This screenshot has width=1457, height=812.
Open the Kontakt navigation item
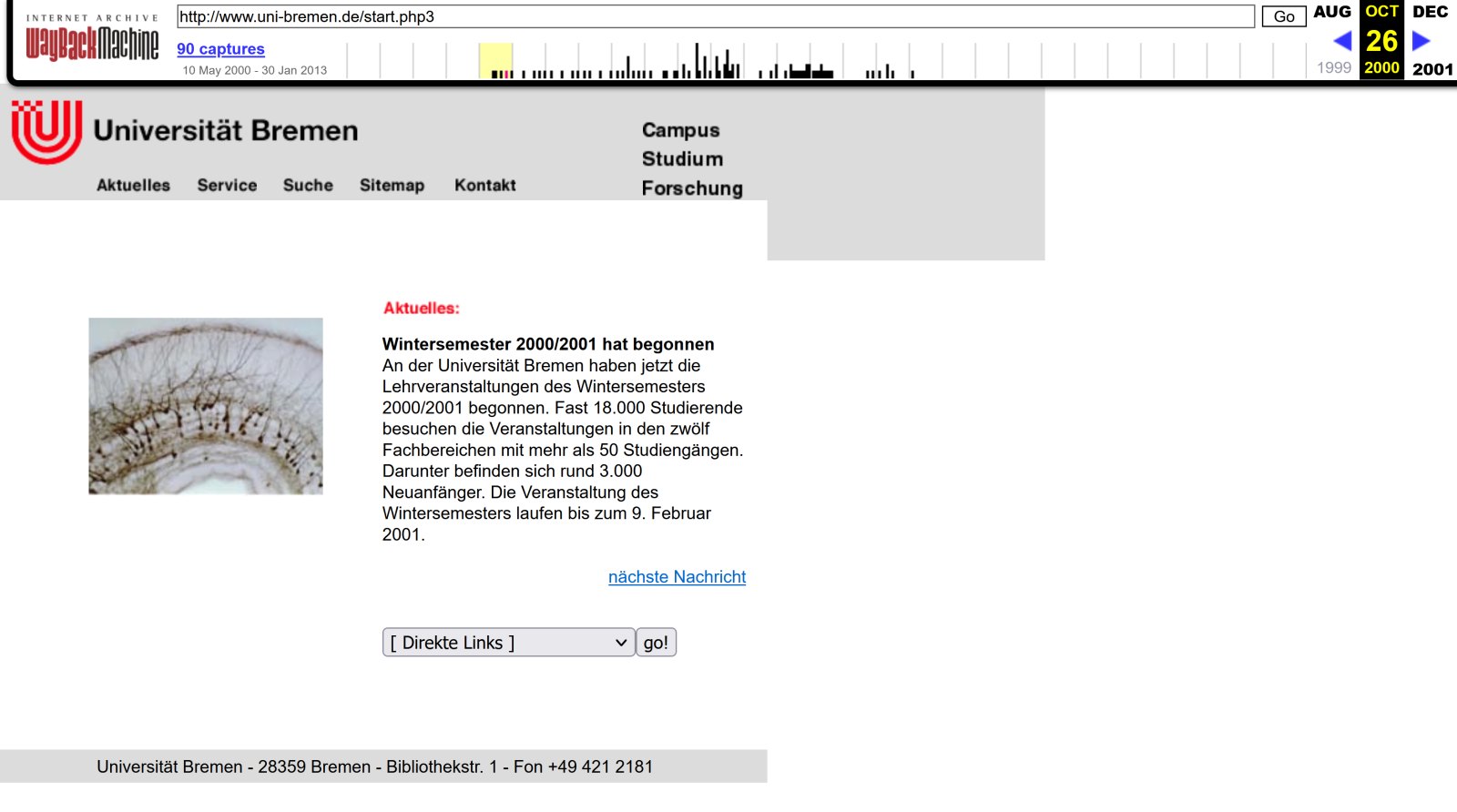click(x=485, y=185)
